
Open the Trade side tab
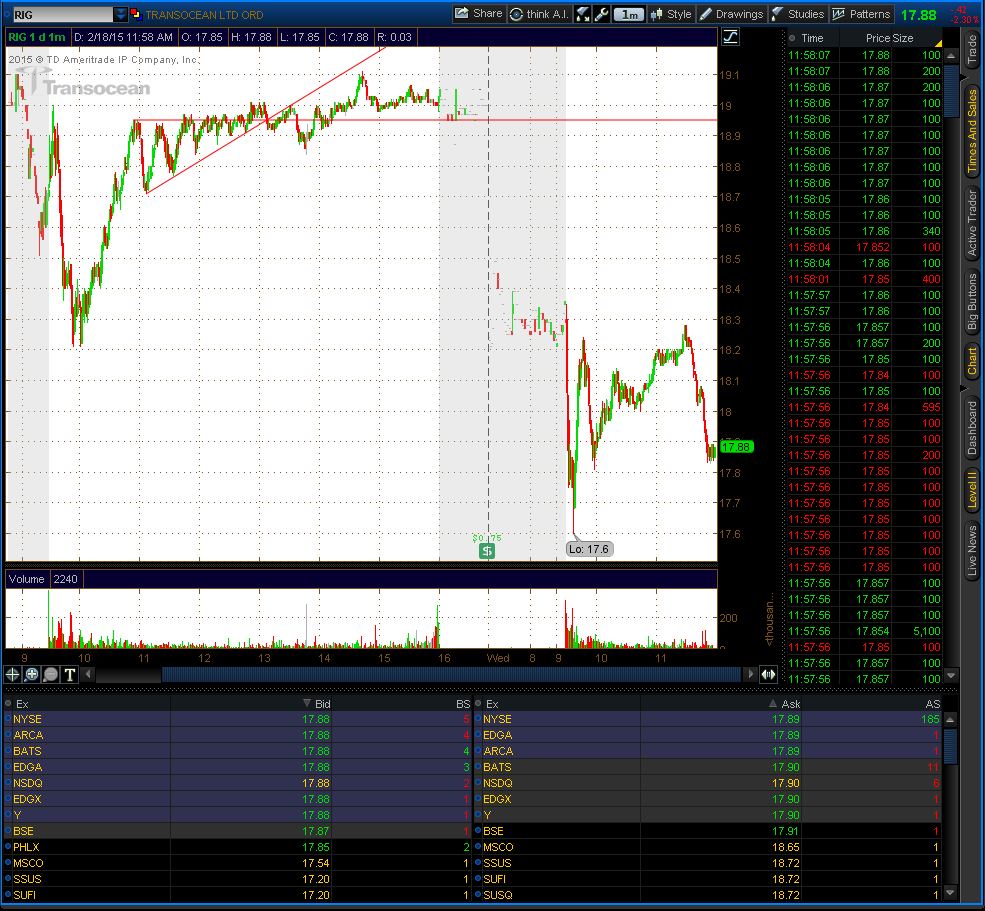[x=972, y=50]
